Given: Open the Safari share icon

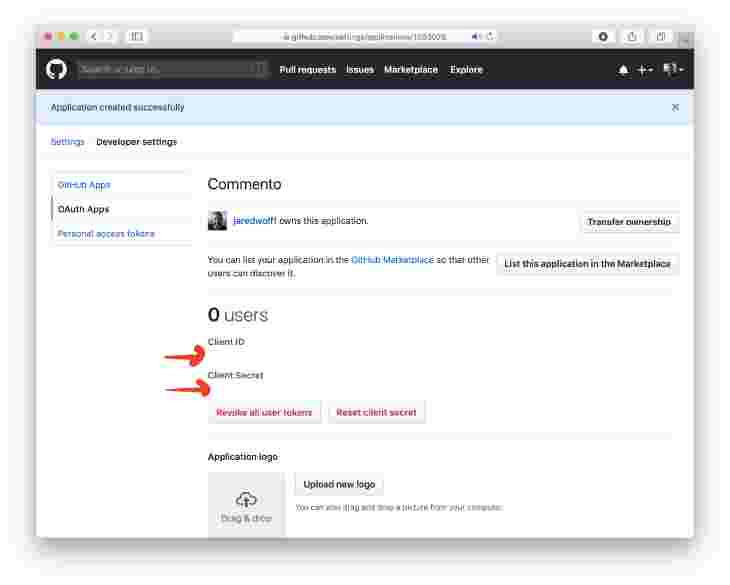Looking at the screenshot, I should click(632, 36).
